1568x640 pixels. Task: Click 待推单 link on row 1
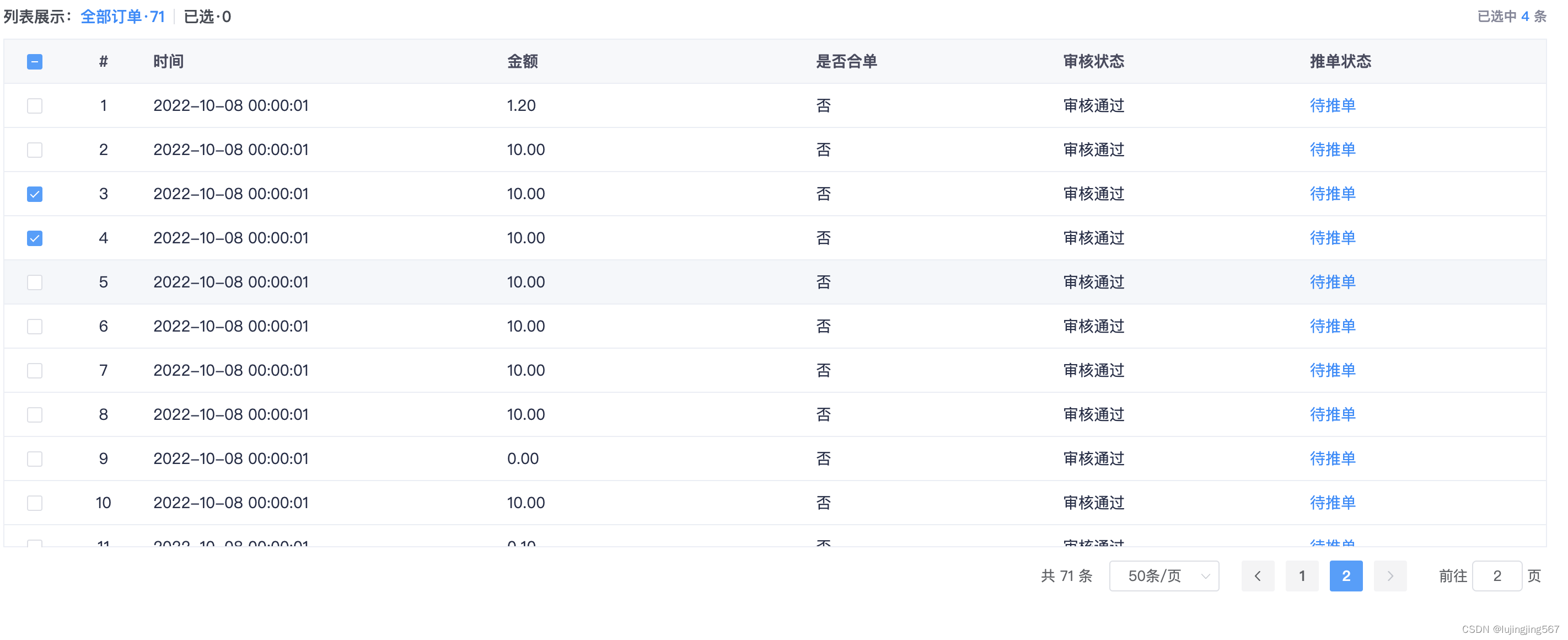point(1332,105)
